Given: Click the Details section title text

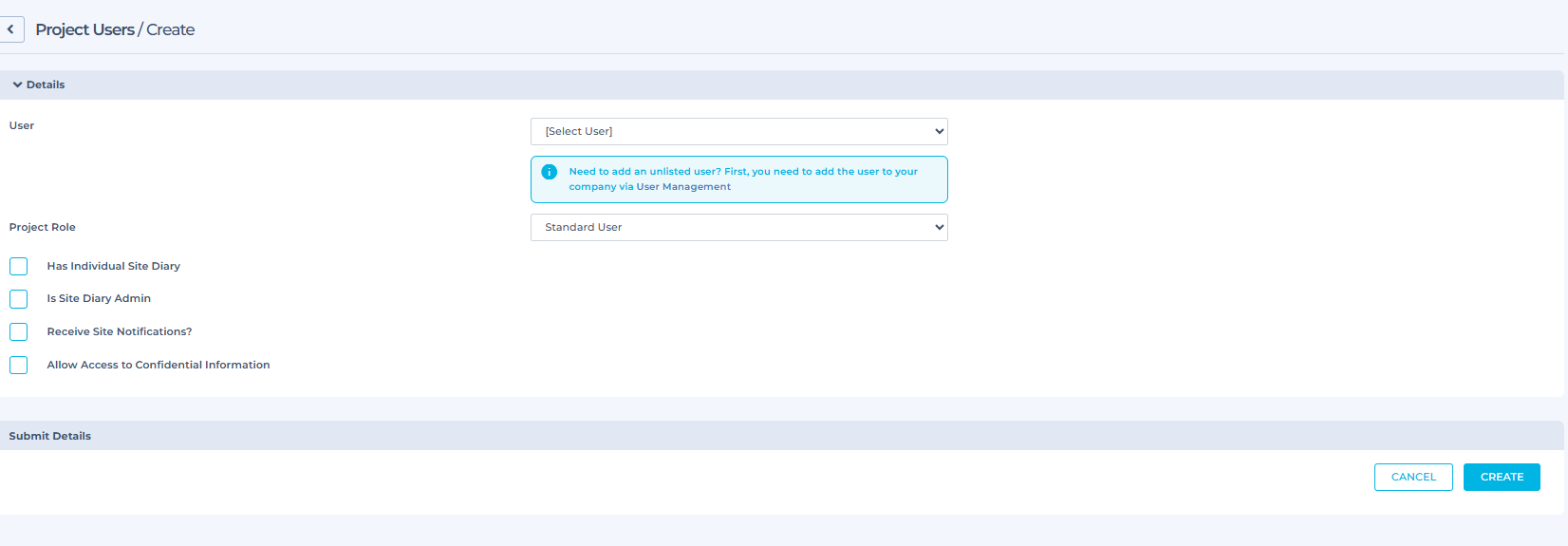Looking at the screenshot, I should coord(46,85).
